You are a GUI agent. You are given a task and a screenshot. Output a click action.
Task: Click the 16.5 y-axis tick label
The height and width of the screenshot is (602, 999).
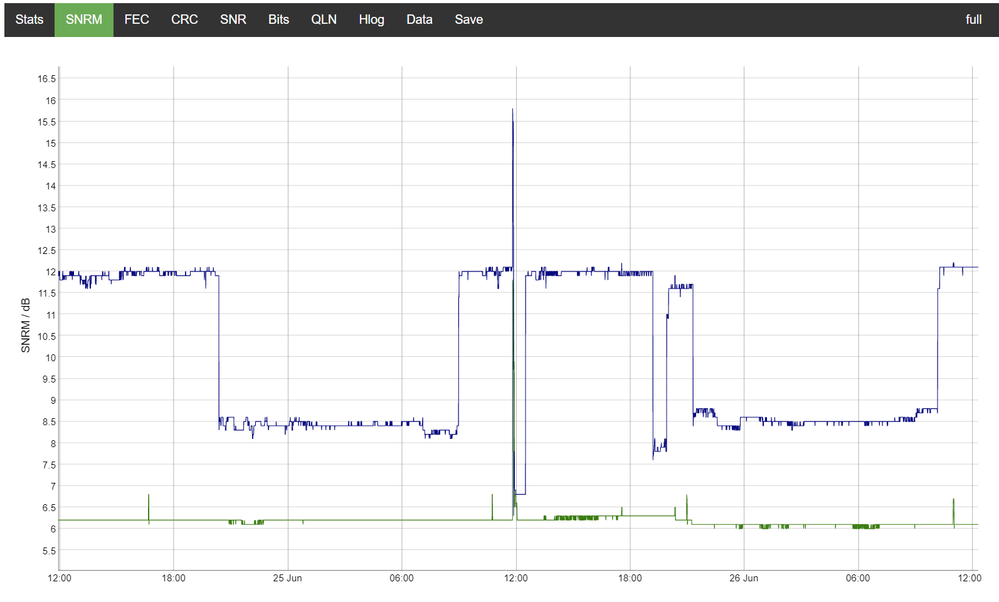(x=46, y=79)
